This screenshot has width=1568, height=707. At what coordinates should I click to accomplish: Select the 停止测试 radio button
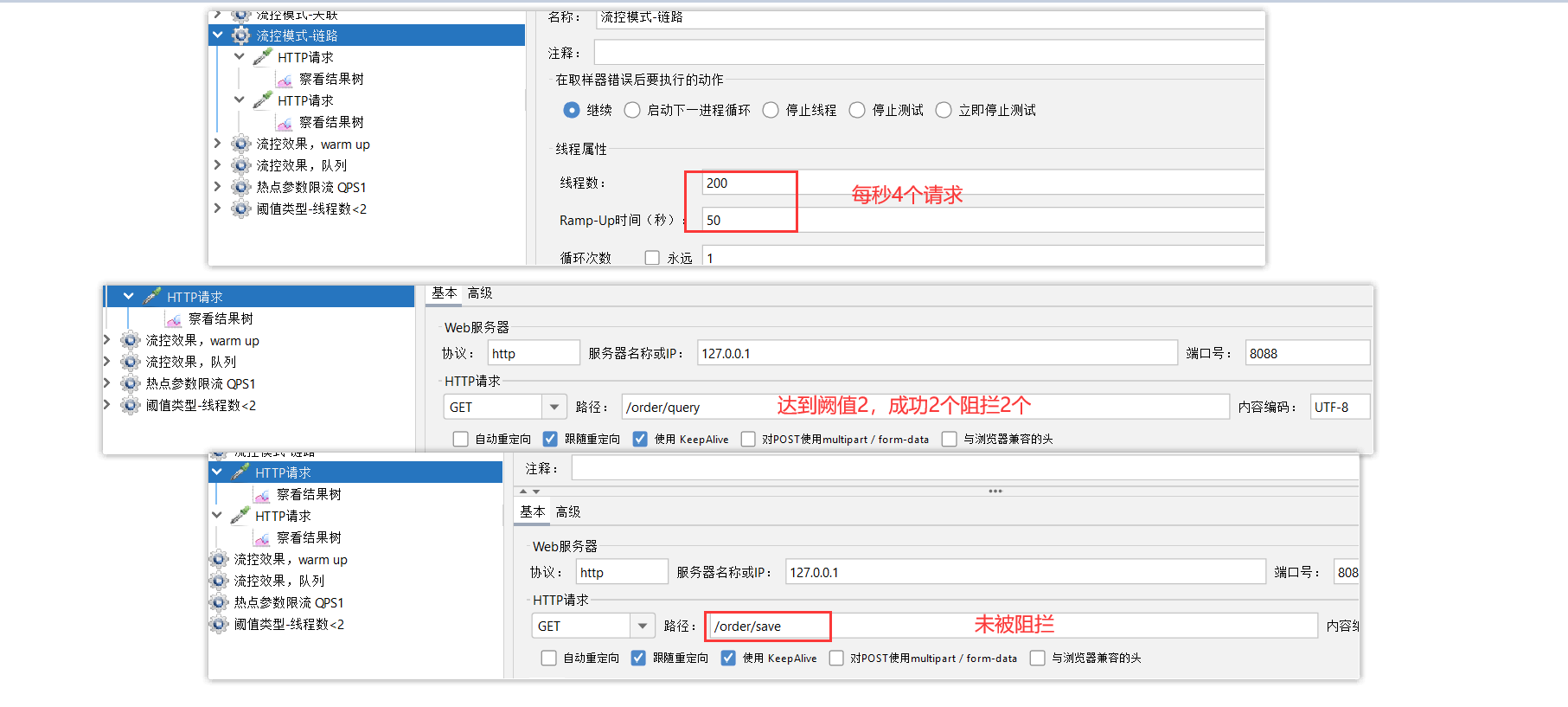pos(857,110)
